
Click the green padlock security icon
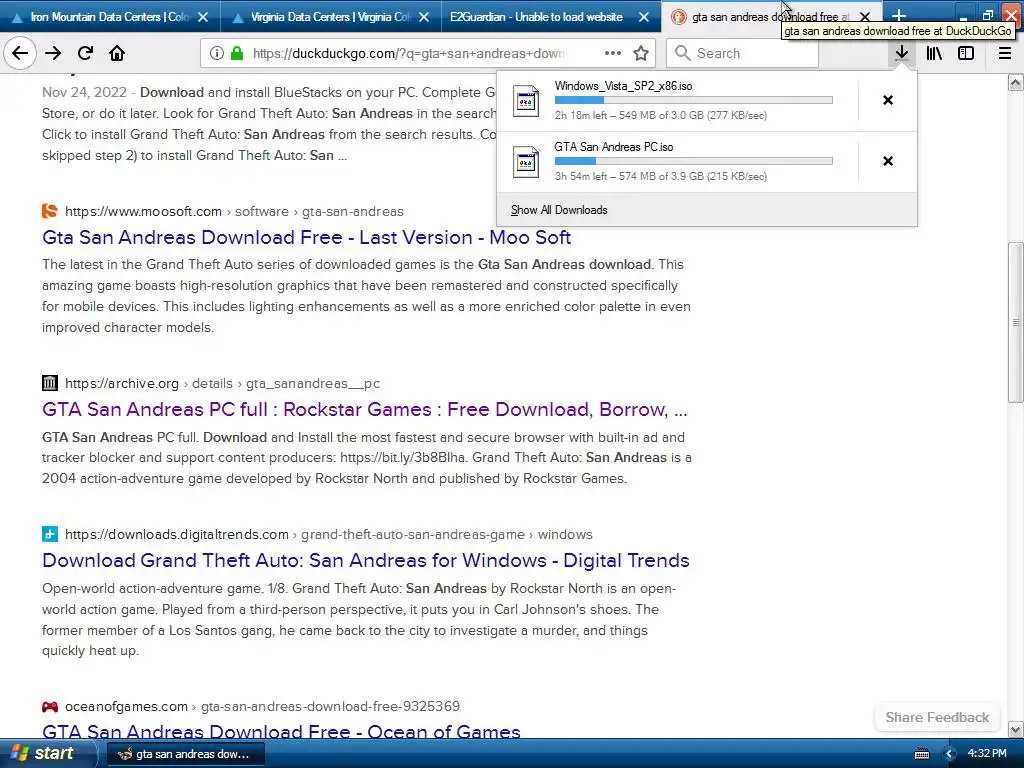237,54
